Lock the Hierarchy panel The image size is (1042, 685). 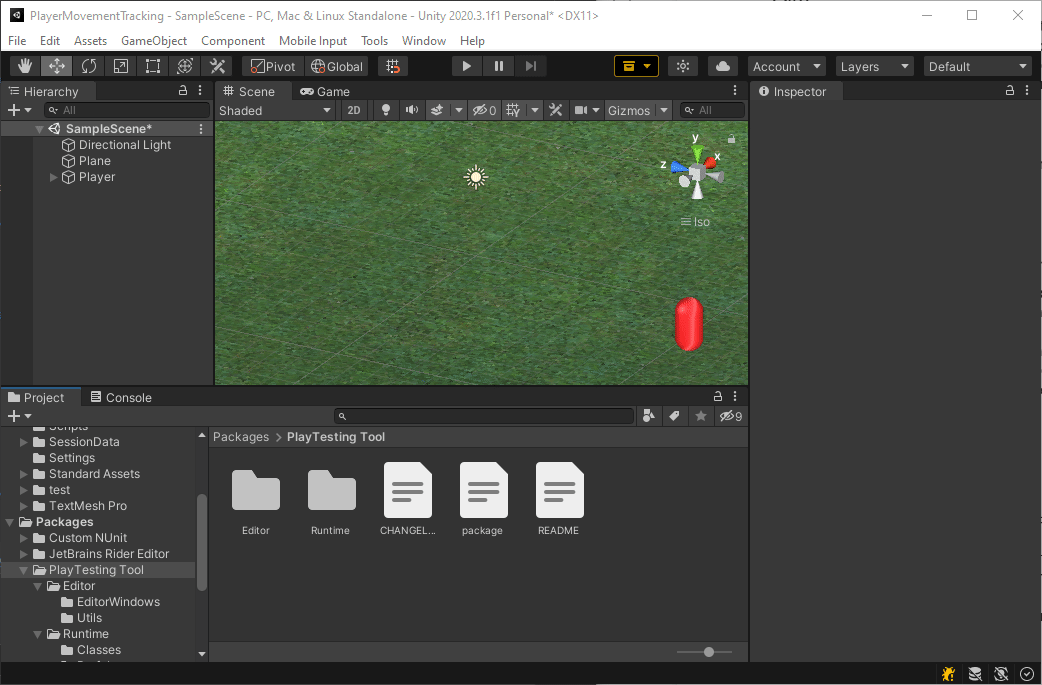[183, 90]
